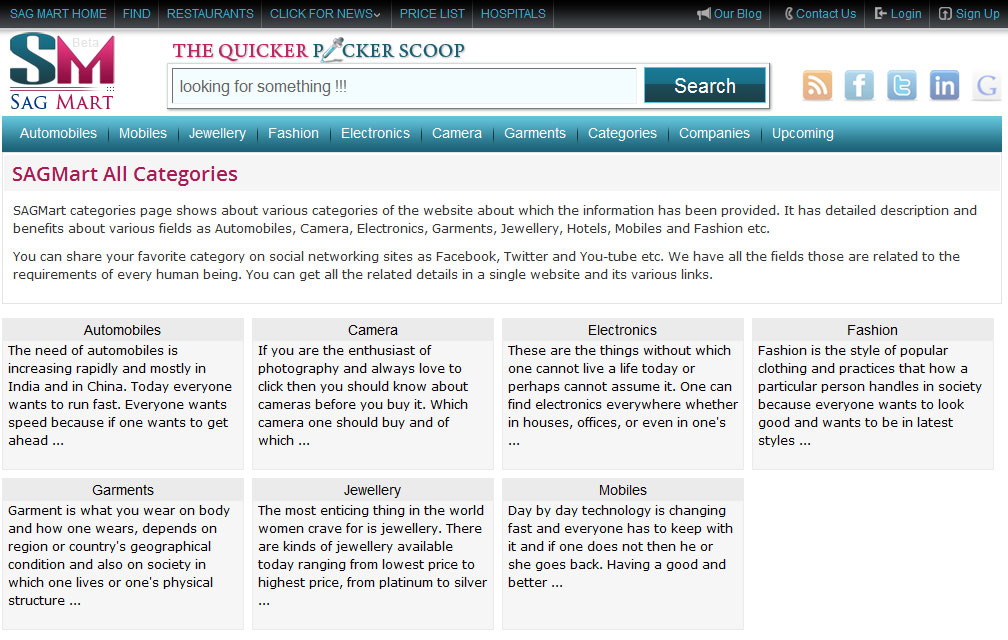Click the sign up icon
This screenshot has height=640, width=1008.
[945, 13]
